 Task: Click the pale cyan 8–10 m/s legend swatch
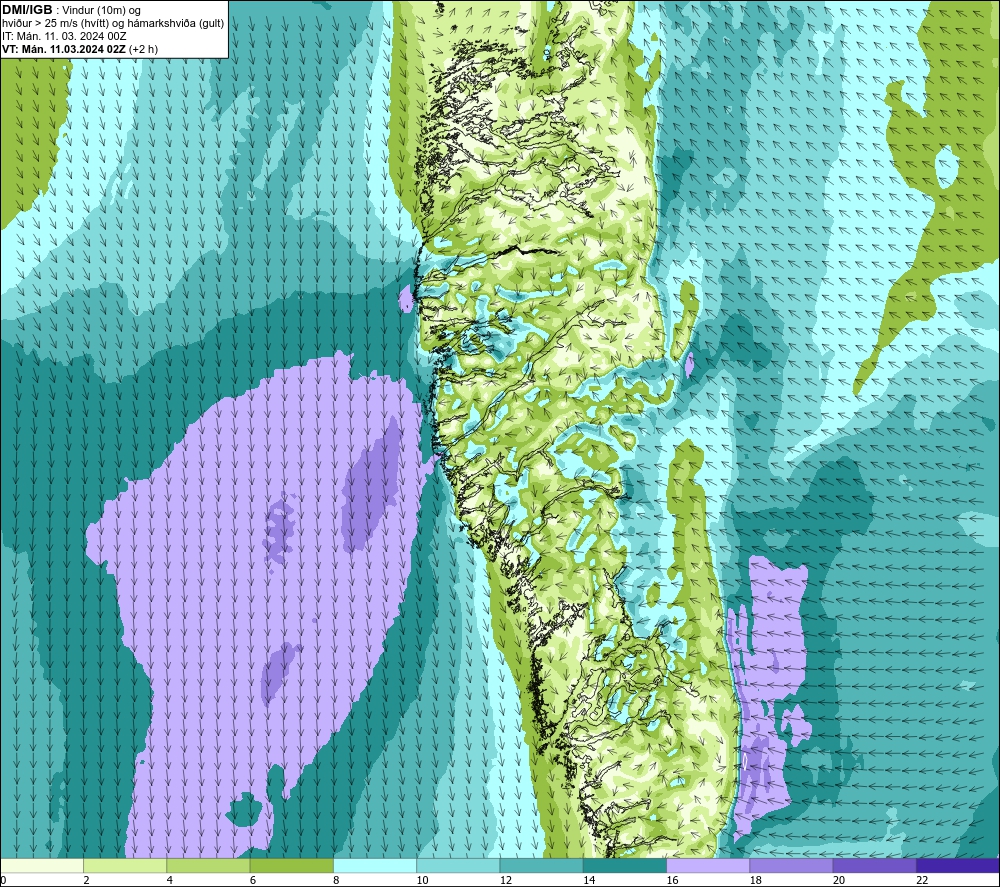coord(375,865)
